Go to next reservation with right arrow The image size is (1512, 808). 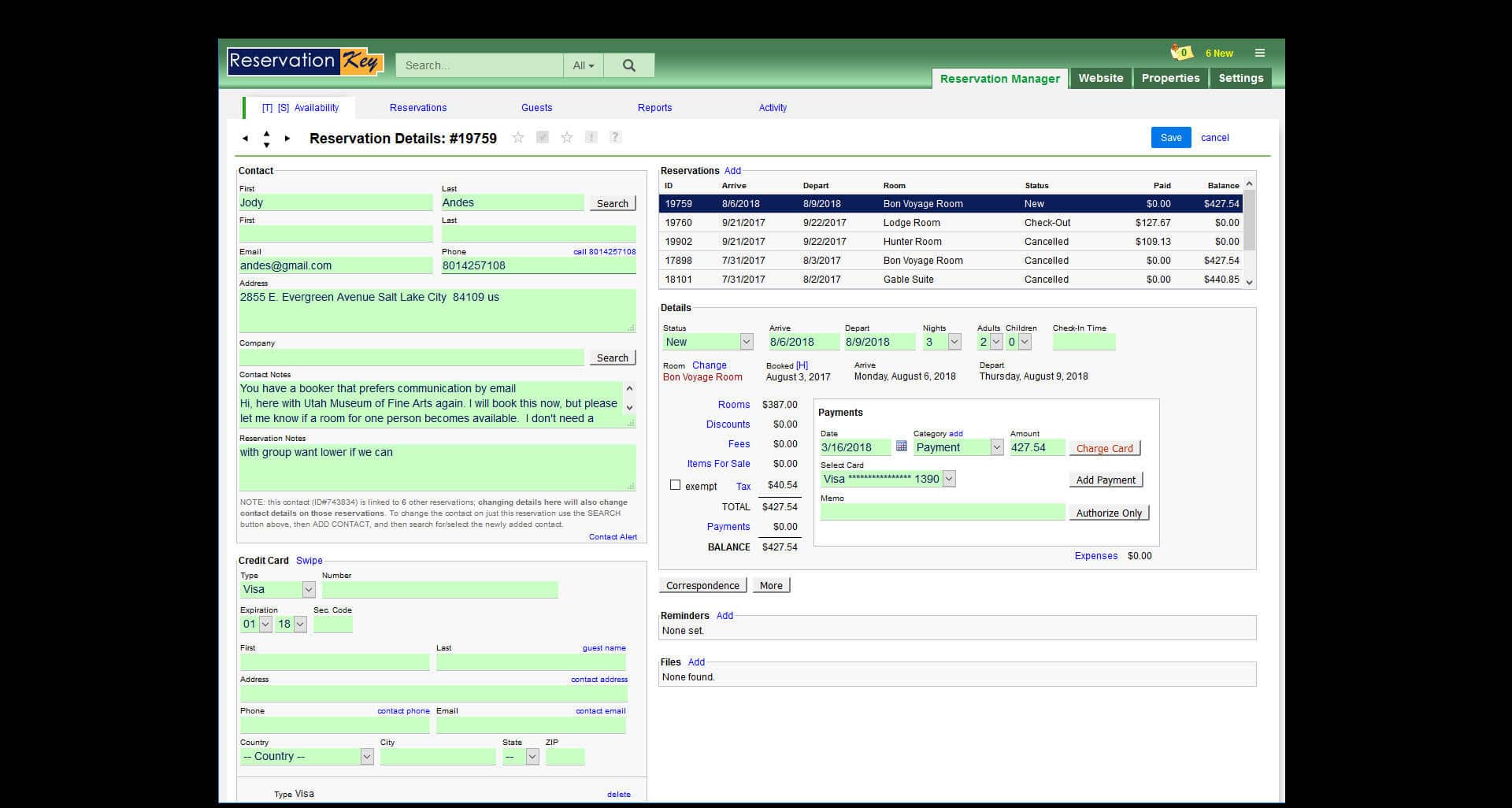click(287, 139)
